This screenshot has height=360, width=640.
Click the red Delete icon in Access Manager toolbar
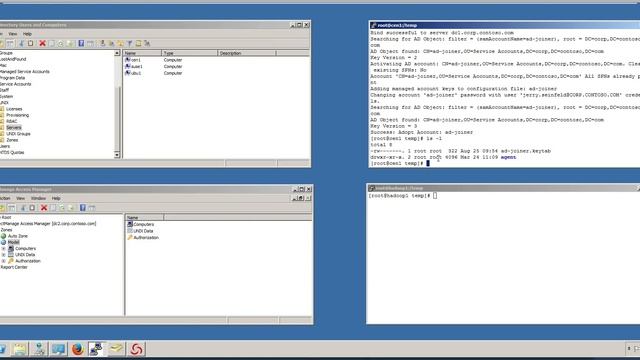coord(44,208)
